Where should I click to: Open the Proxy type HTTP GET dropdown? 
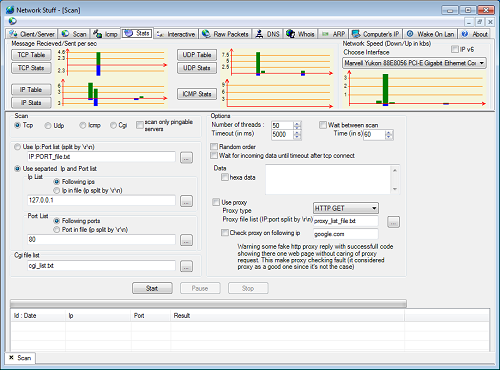[346, 208]
